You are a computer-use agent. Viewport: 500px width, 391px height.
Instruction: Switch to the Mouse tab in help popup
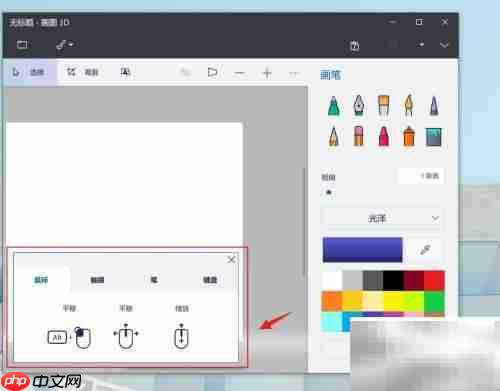pos(42,280)
